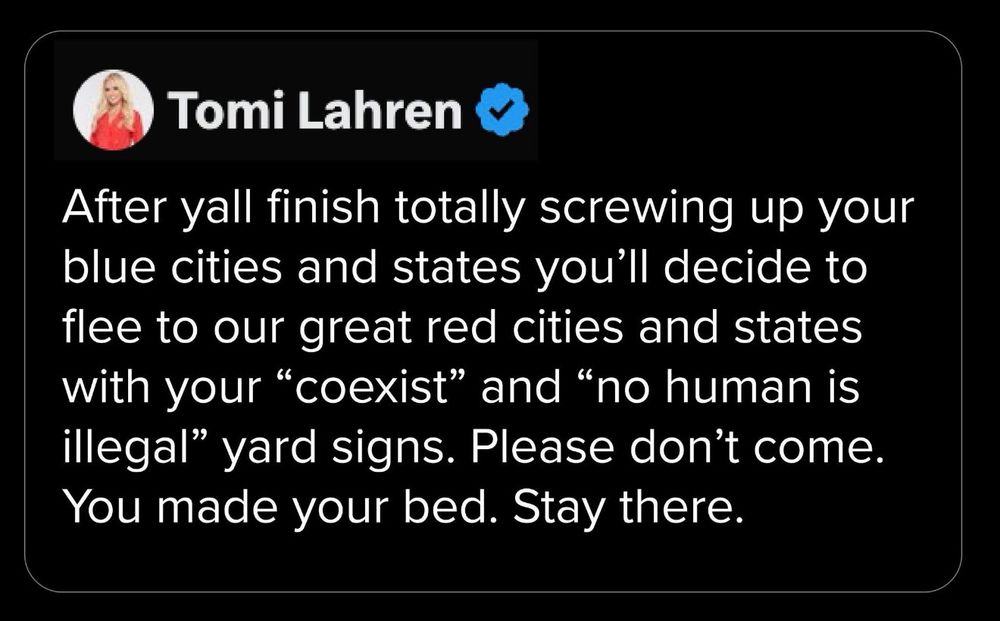Click the closing words "Stay there."
Screen dimensions: 1000x621
point(629,508)
